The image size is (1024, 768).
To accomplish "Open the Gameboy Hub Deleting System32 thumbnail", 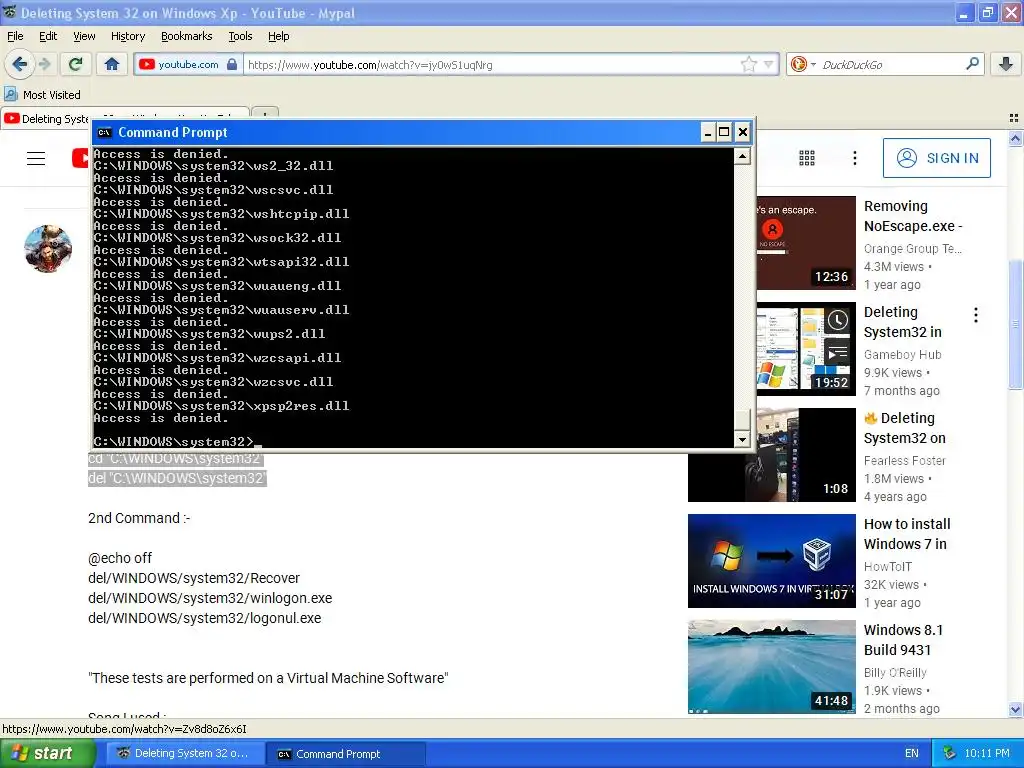I will (806, 349).
